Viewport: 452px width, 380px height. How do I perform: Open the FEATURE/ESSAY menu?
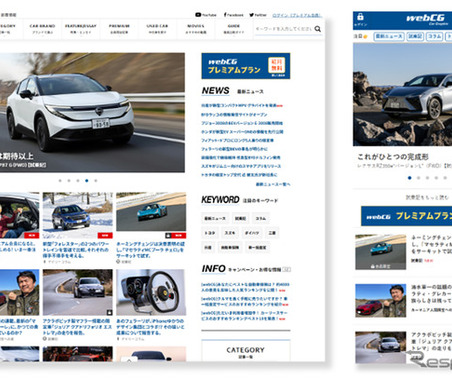81,29
